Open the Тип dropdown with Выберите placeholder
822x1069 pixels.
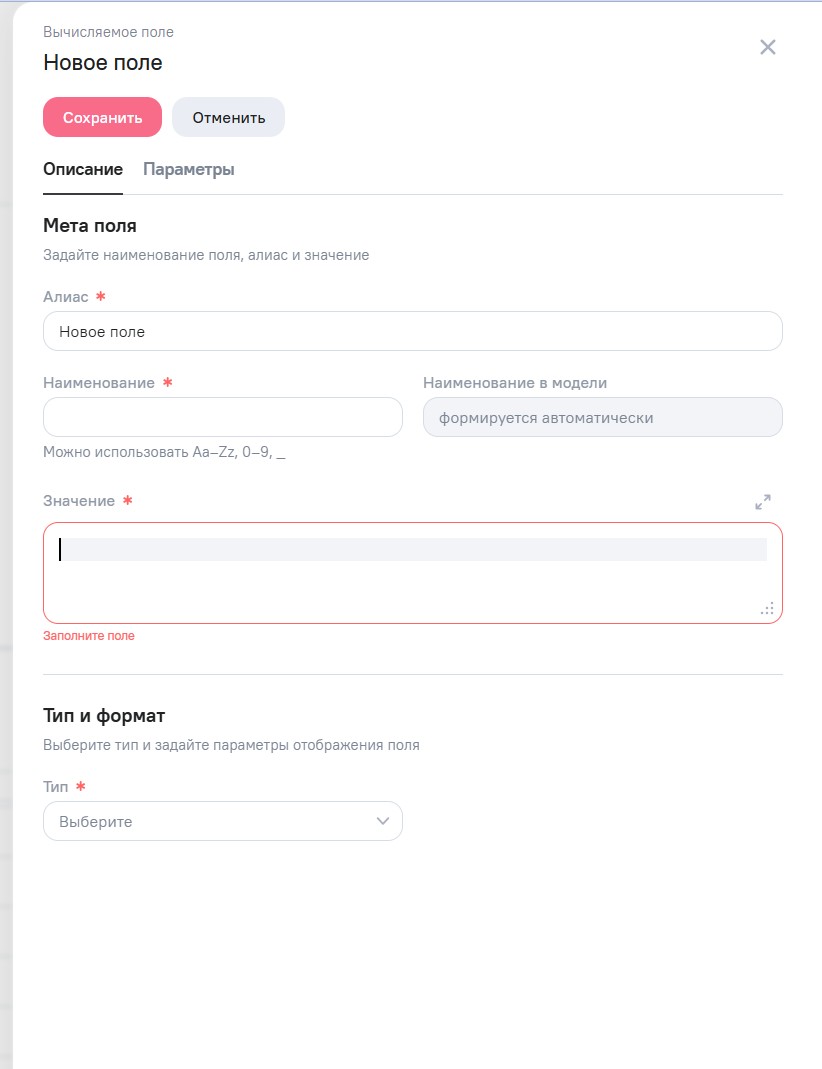(222, 821)
